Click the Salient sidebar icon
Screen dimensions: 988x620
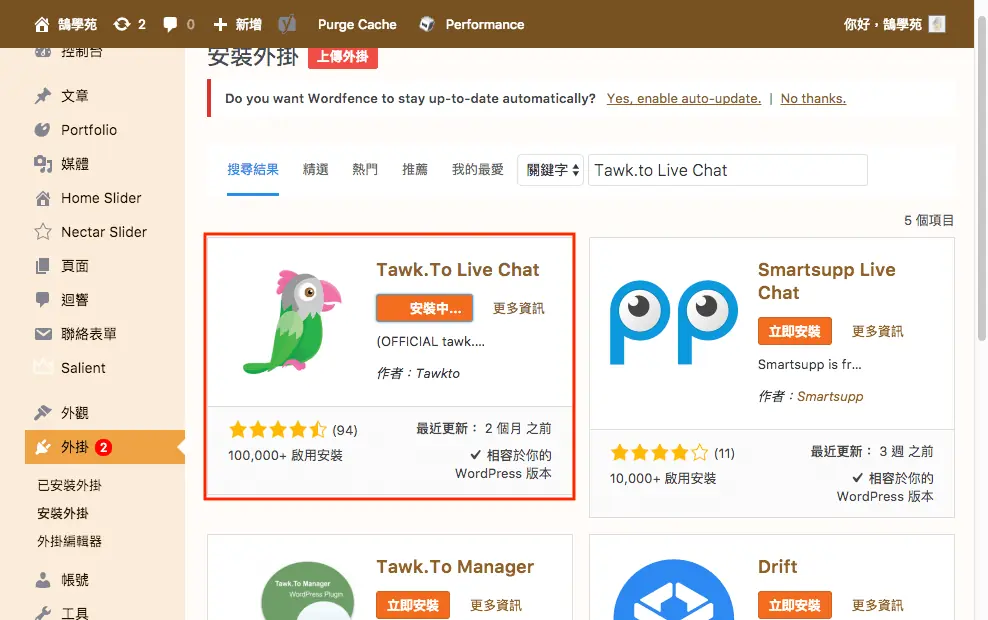pos(43,367)
